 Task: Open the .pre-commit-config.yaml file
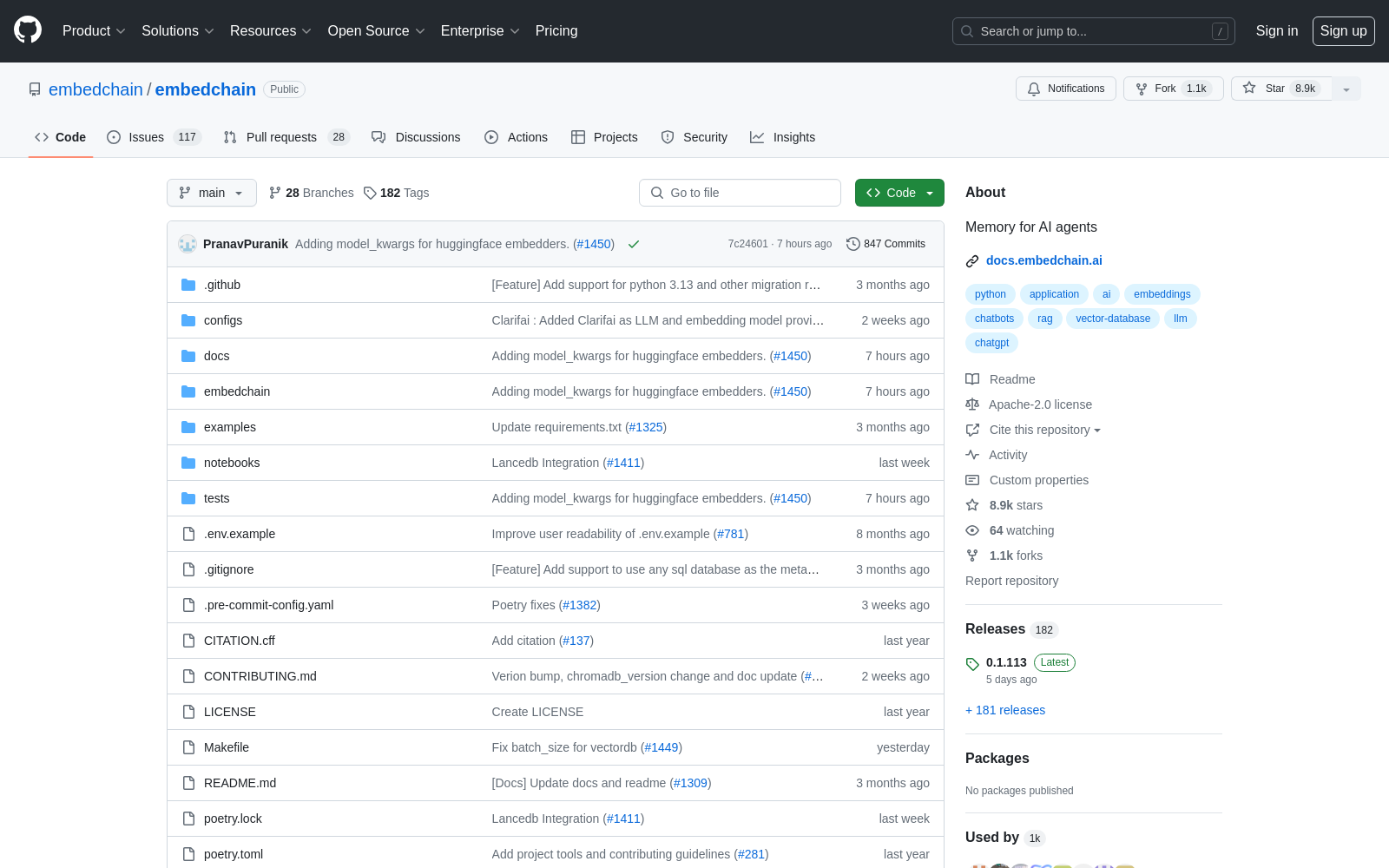[268, 605]
